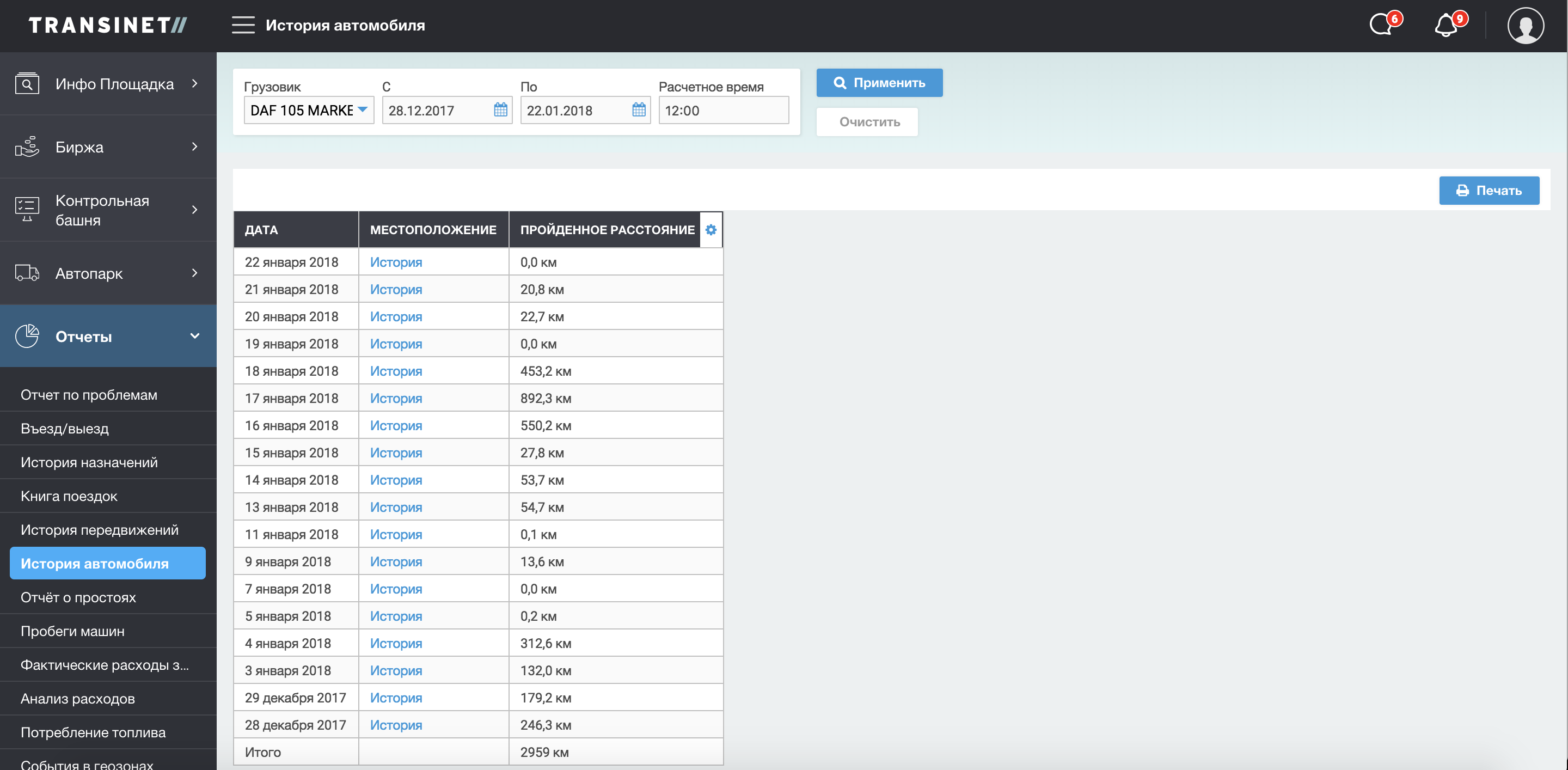
Task: Open the user profile avatar
Action: [x=1525, y=25]
